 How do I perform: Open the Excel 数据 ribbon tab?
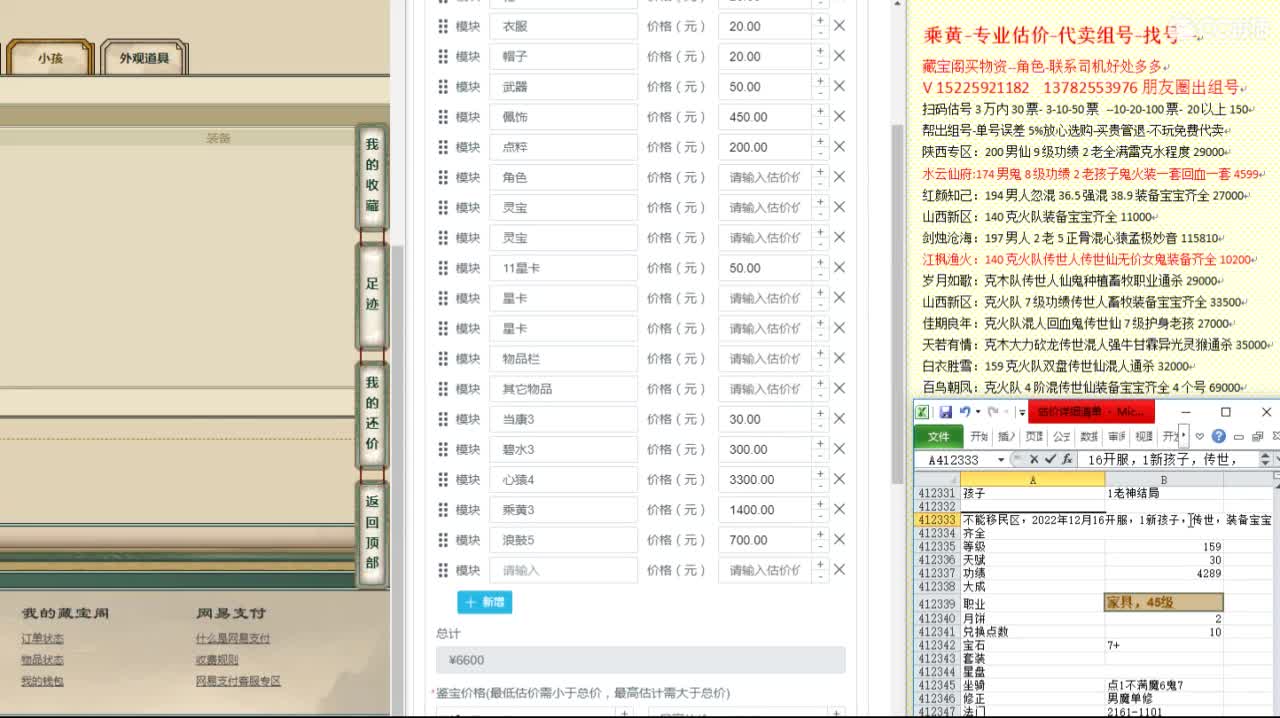pos(1090,436)
